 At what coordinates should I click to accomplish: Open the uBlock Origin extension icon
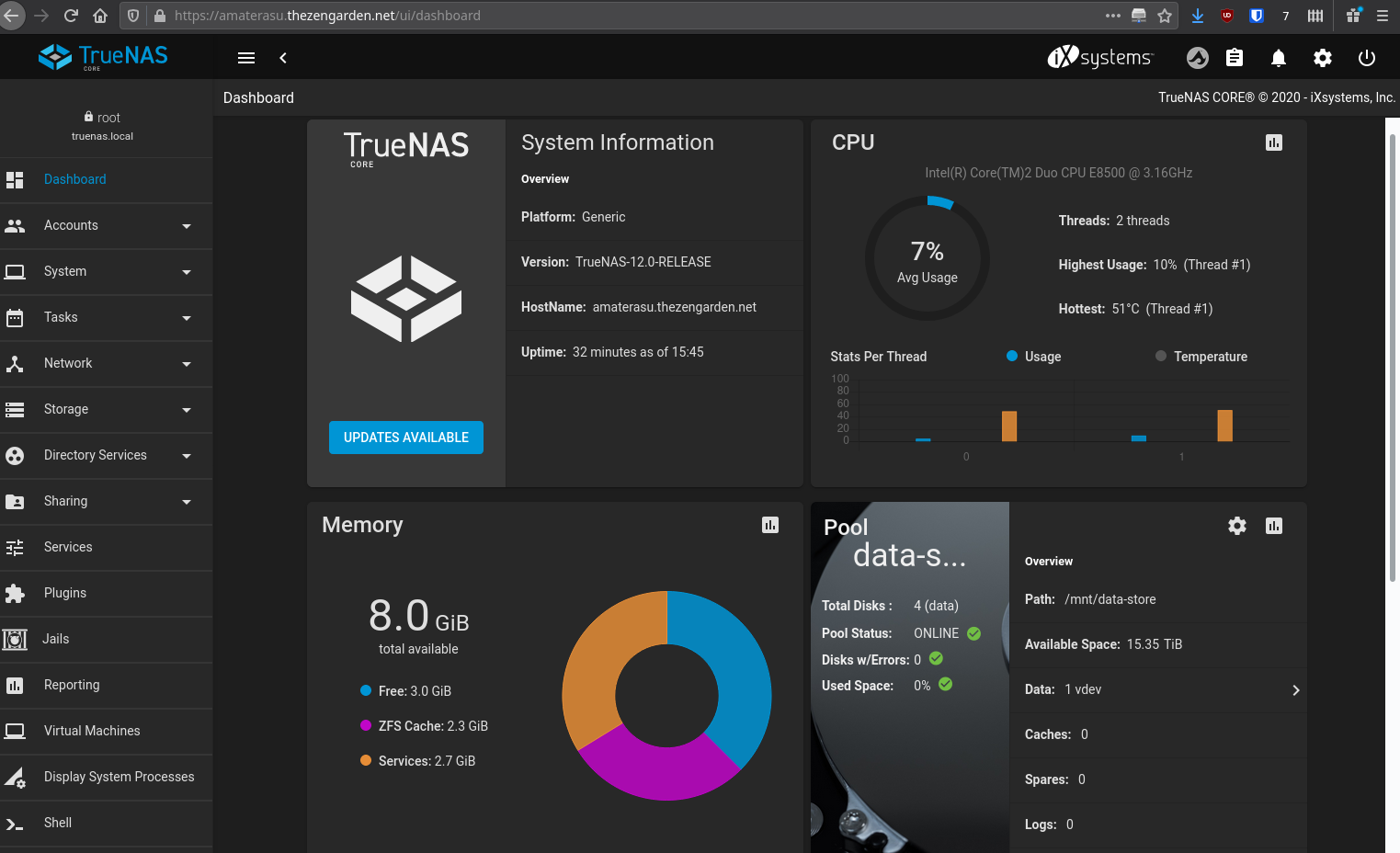point(1227,16)
